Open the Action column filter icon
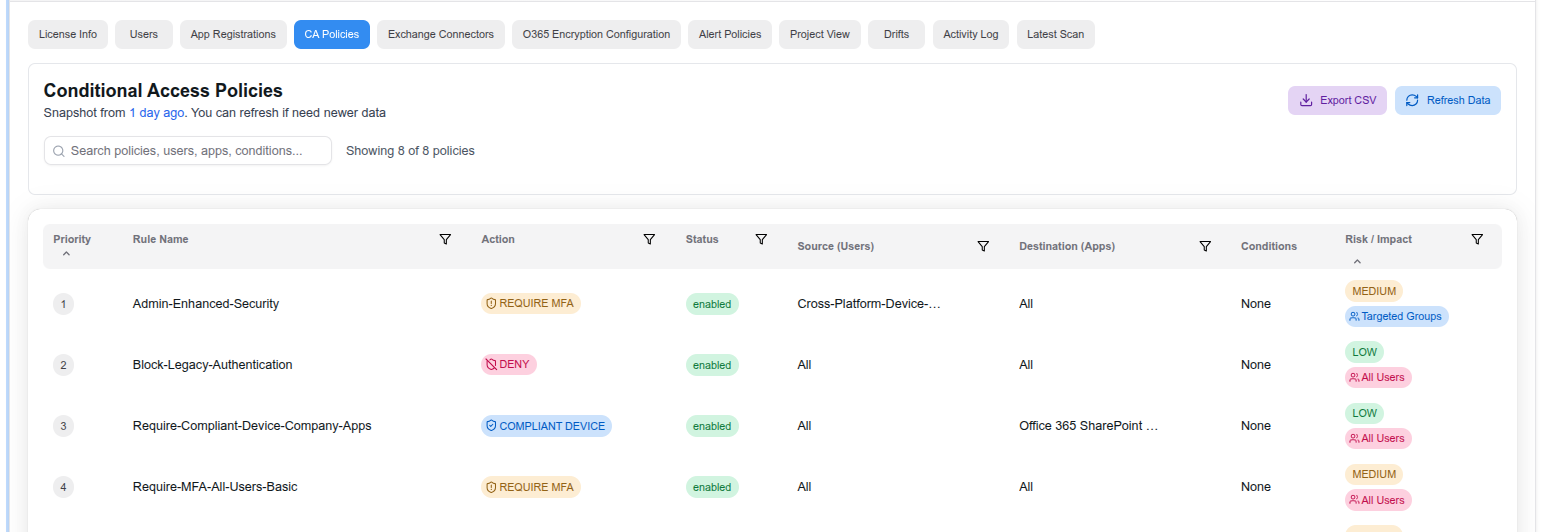 tap(649, 239)
